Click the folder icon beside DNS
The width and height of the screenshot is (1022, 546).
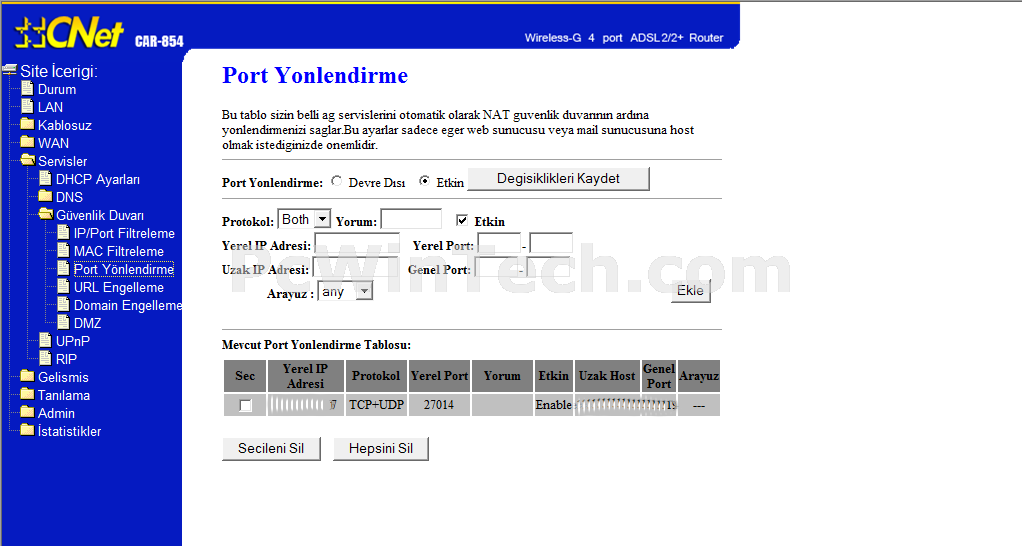tap(45, 196)
